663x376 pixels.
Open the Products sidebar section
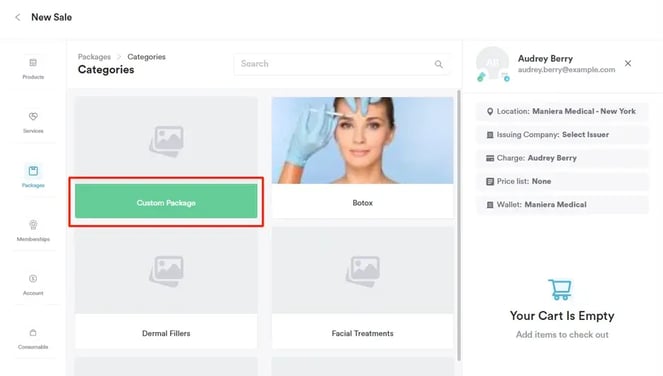tap(33, 68)
